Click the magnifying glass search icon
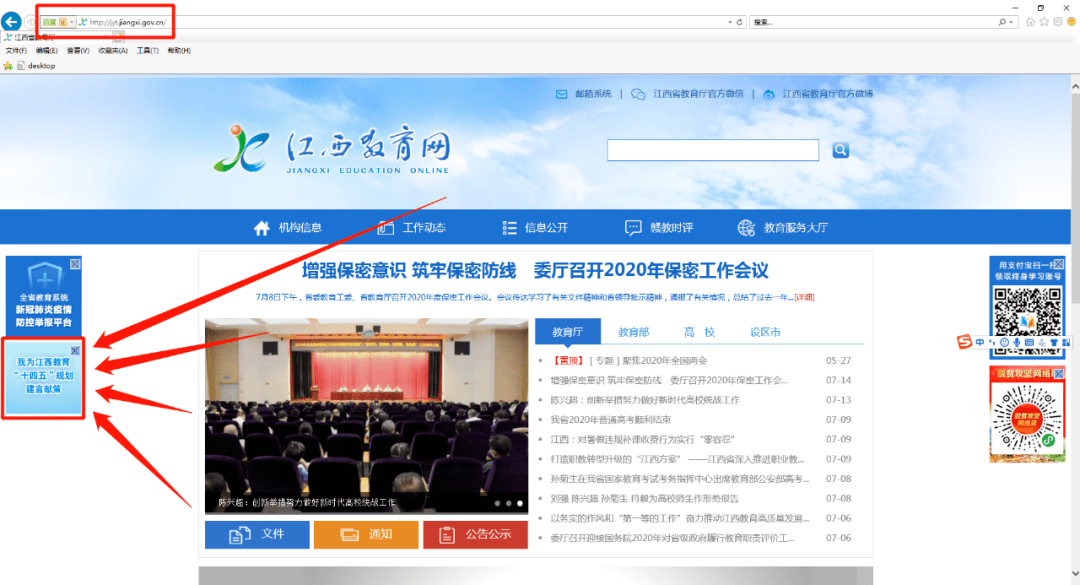Screen dimensions: 1080x585 click(x=840, y=149)
